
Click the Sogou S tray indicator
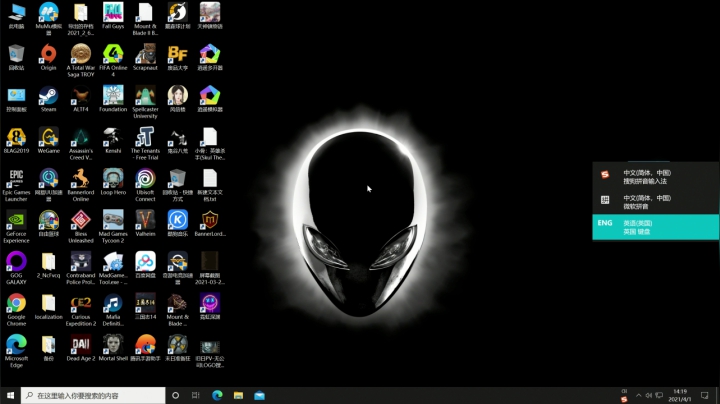(x=624, y=399)
